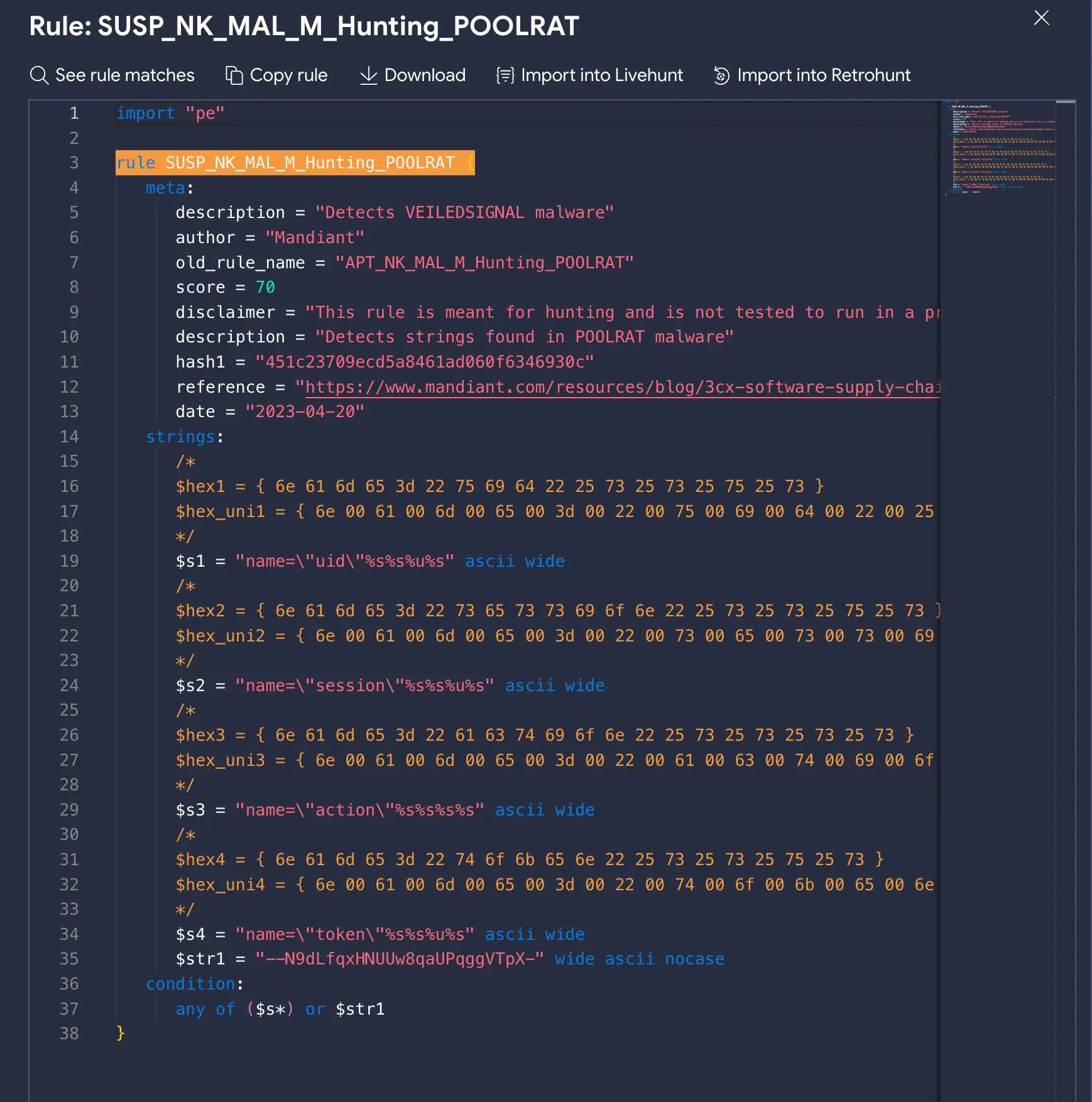The width and height of the screenshot is (1092, 1102).
Task: Click the magnifier icon for rule matches
Action: click(x=39, y=75)
